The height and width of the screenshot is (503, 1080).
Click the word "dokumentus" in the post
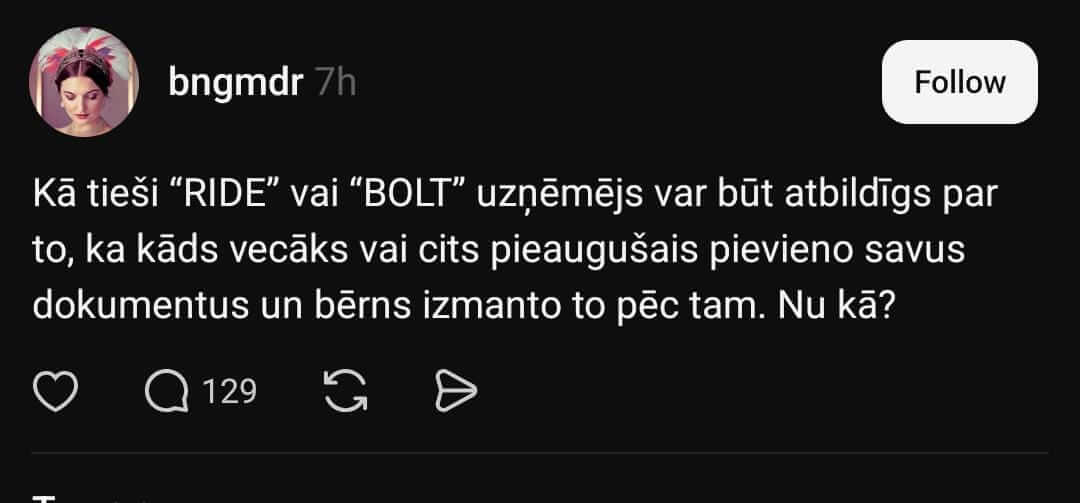(x=141, y=307)
